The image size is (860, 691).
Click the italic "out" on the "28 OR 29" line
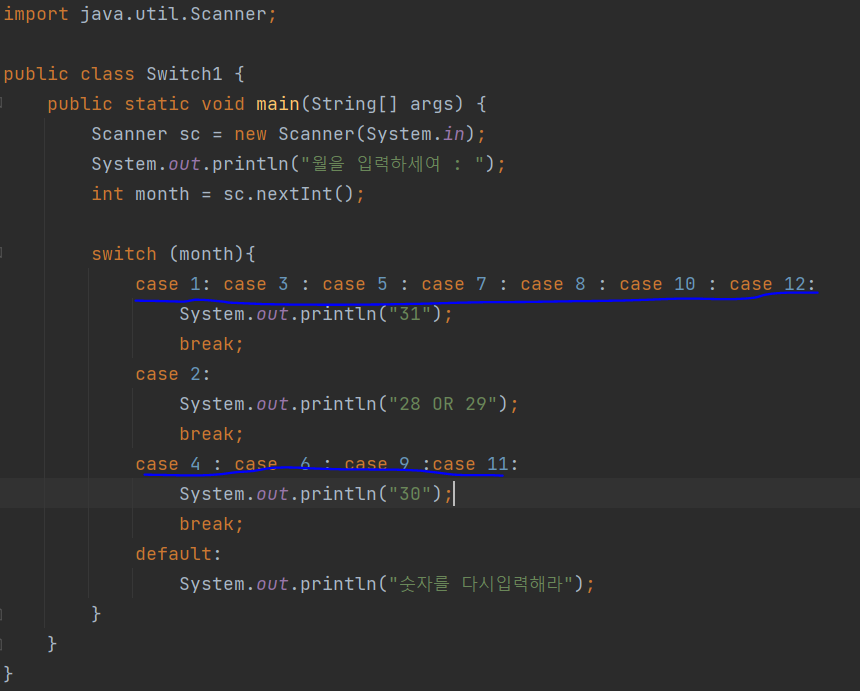pyautogui.click(x=273, y=404)
